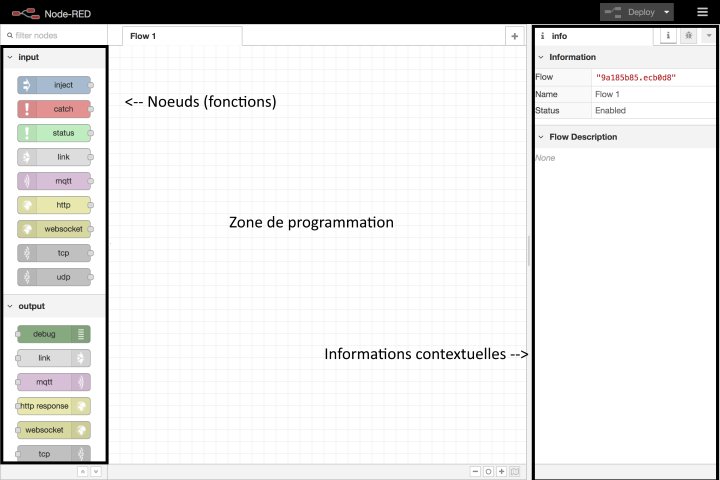The height and width of the screenshot is (480, 720).
Task: Choose the udp input node
Action: 54,277
